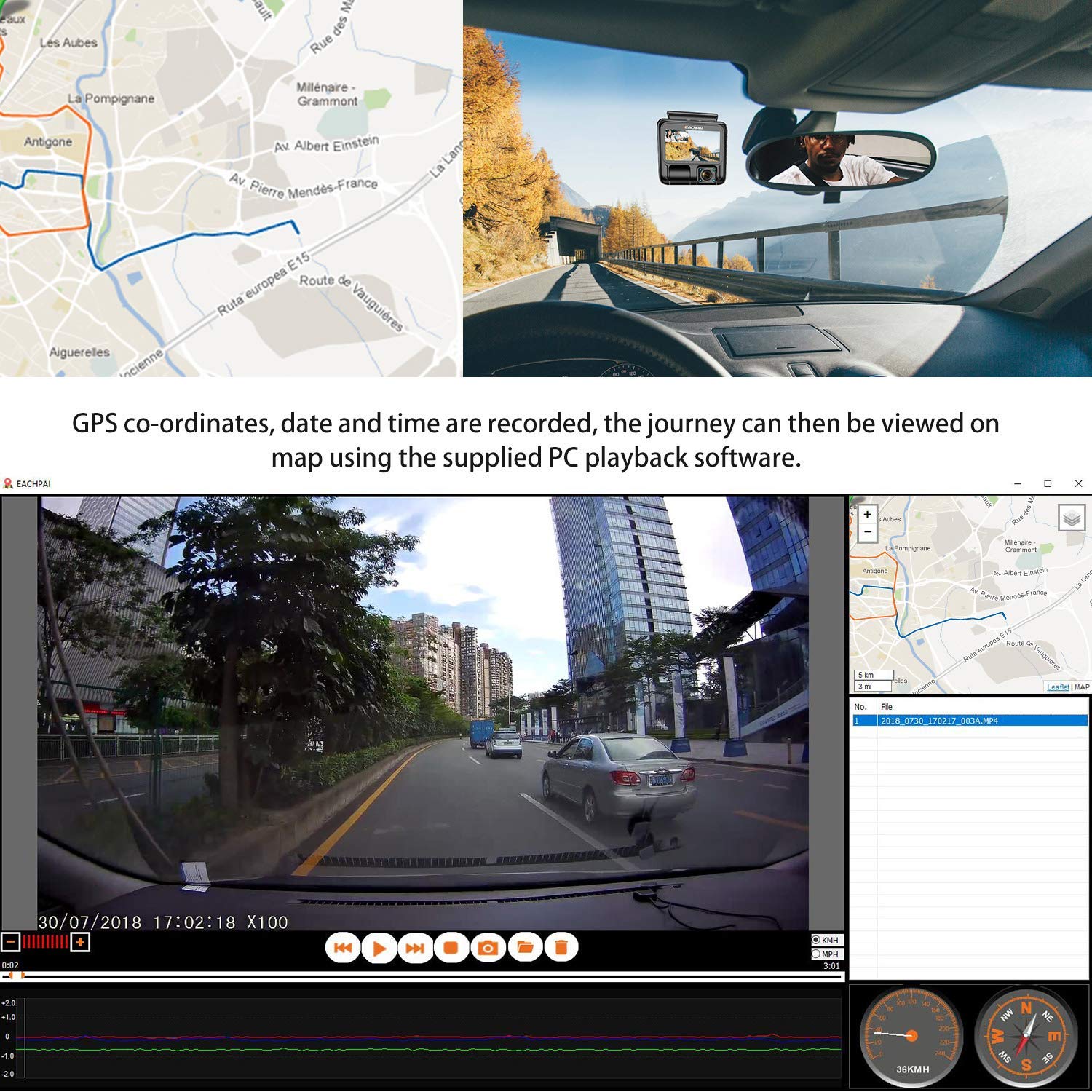Skip to the previous video clip
Screen dimensions: 1092x1092
(343, 948)
